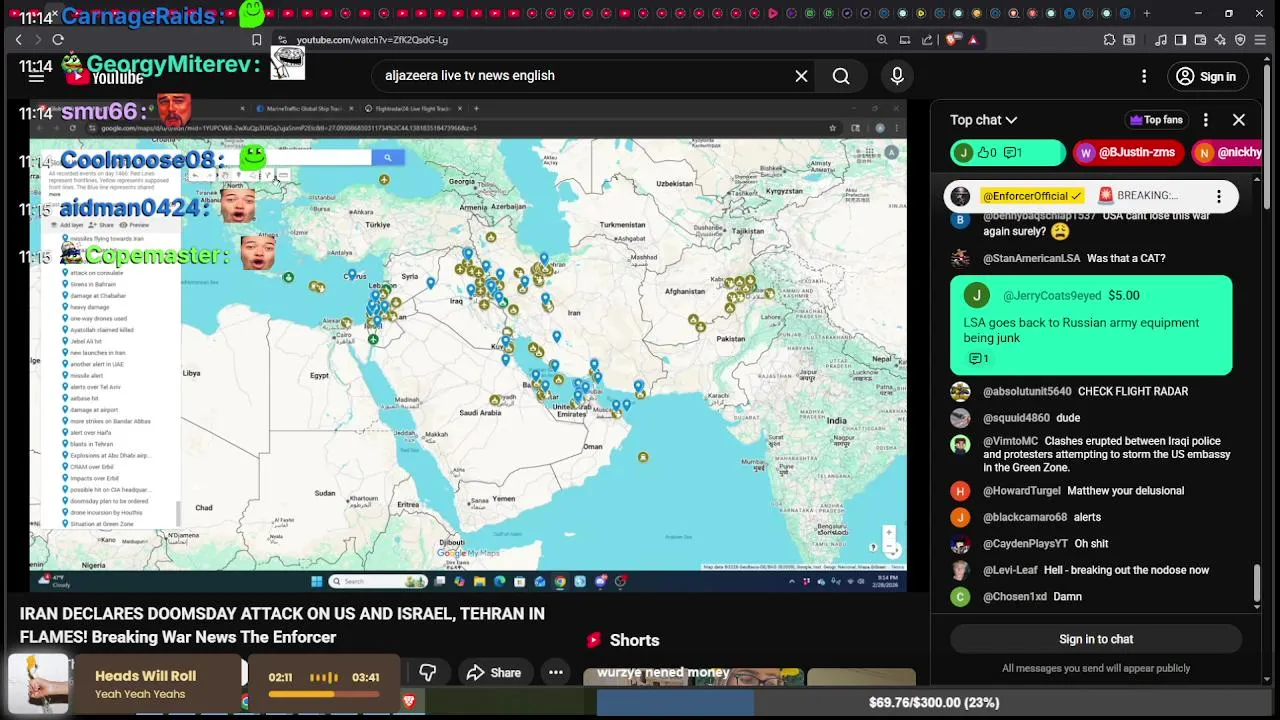Click the chat panel scrollbar
This screenshot has width=1280, height=720.
[1258, 583]
